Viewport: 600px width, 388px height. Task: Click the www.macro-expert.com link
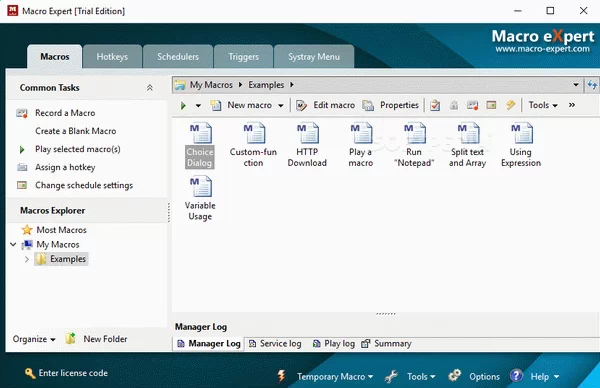(x=542, y=49)
